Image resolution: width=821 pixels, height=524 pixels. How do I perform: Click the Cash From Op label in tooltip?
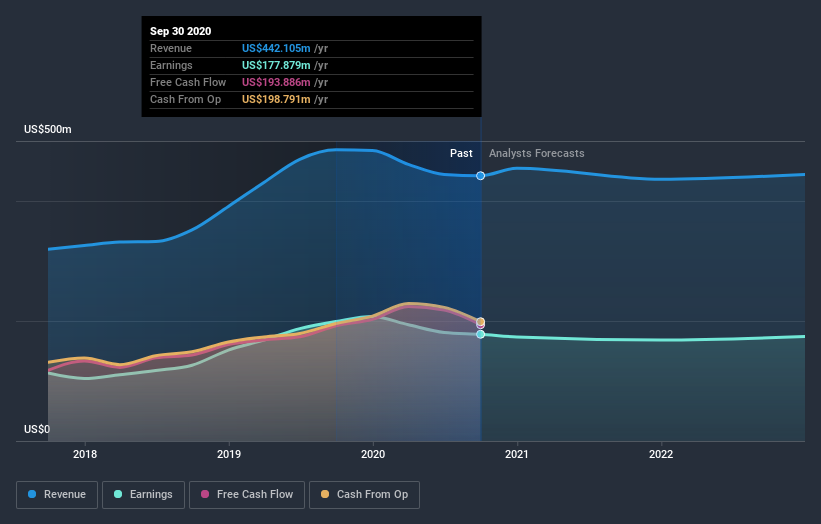click(185, 99)
